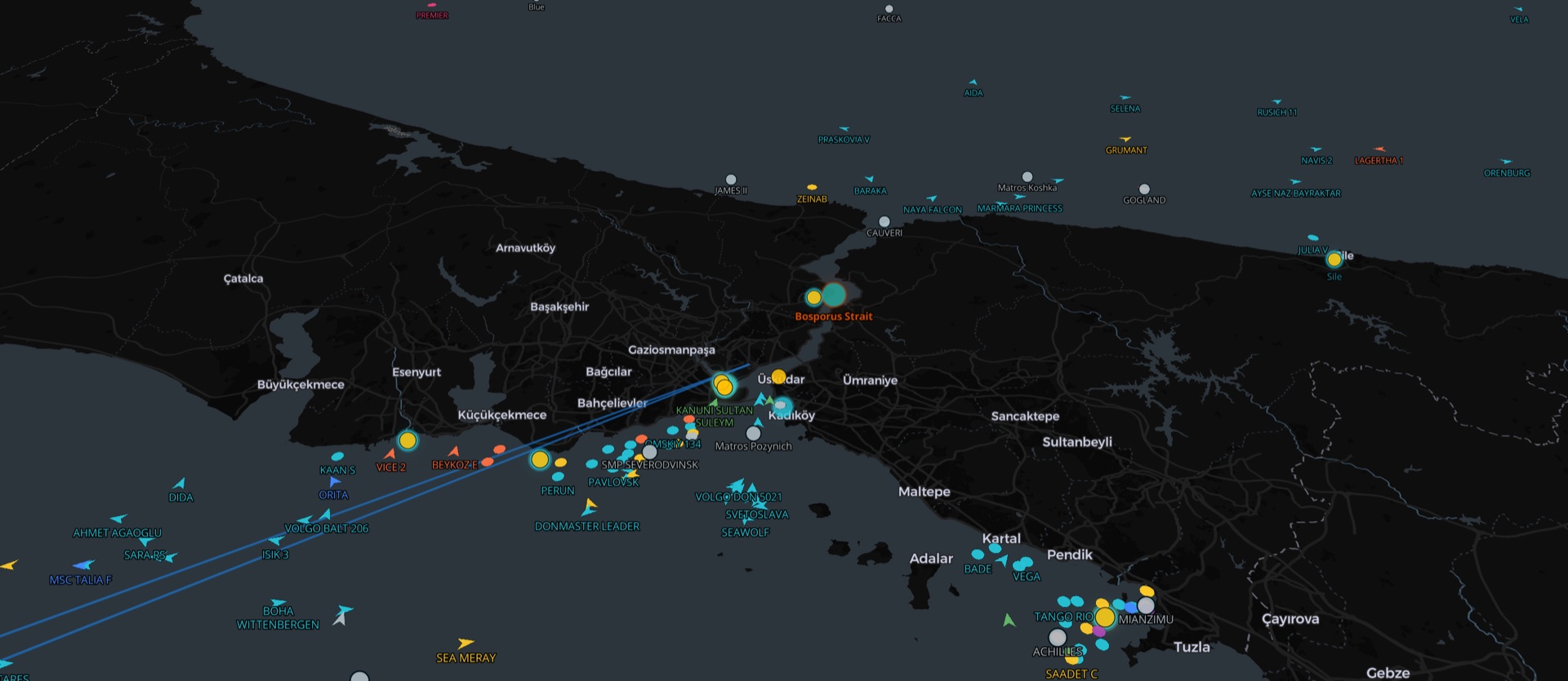Click the ACHILLES gray circle marker
This screenshot has width=1568, height=681.
pyautogui.click(x=1058, y=637)
